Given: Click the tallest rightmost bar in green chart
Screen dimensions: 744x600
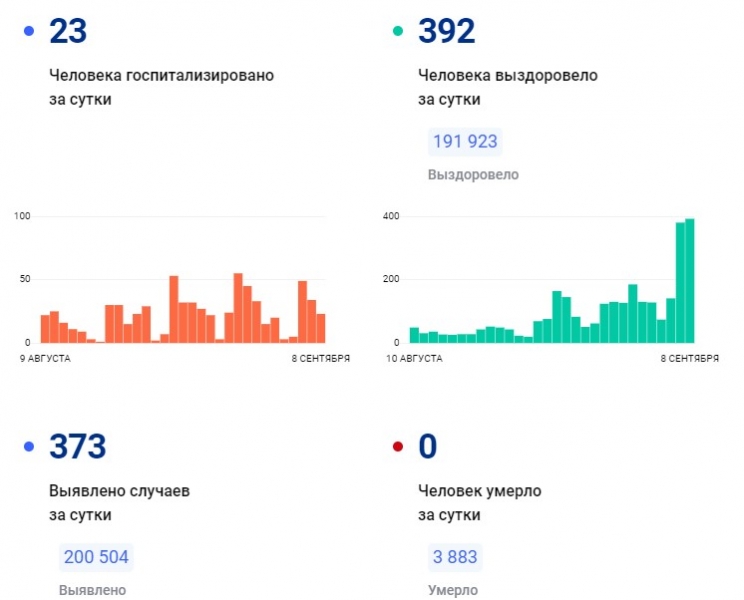Looking at the screenshot, I should click(x=690, y=281).
